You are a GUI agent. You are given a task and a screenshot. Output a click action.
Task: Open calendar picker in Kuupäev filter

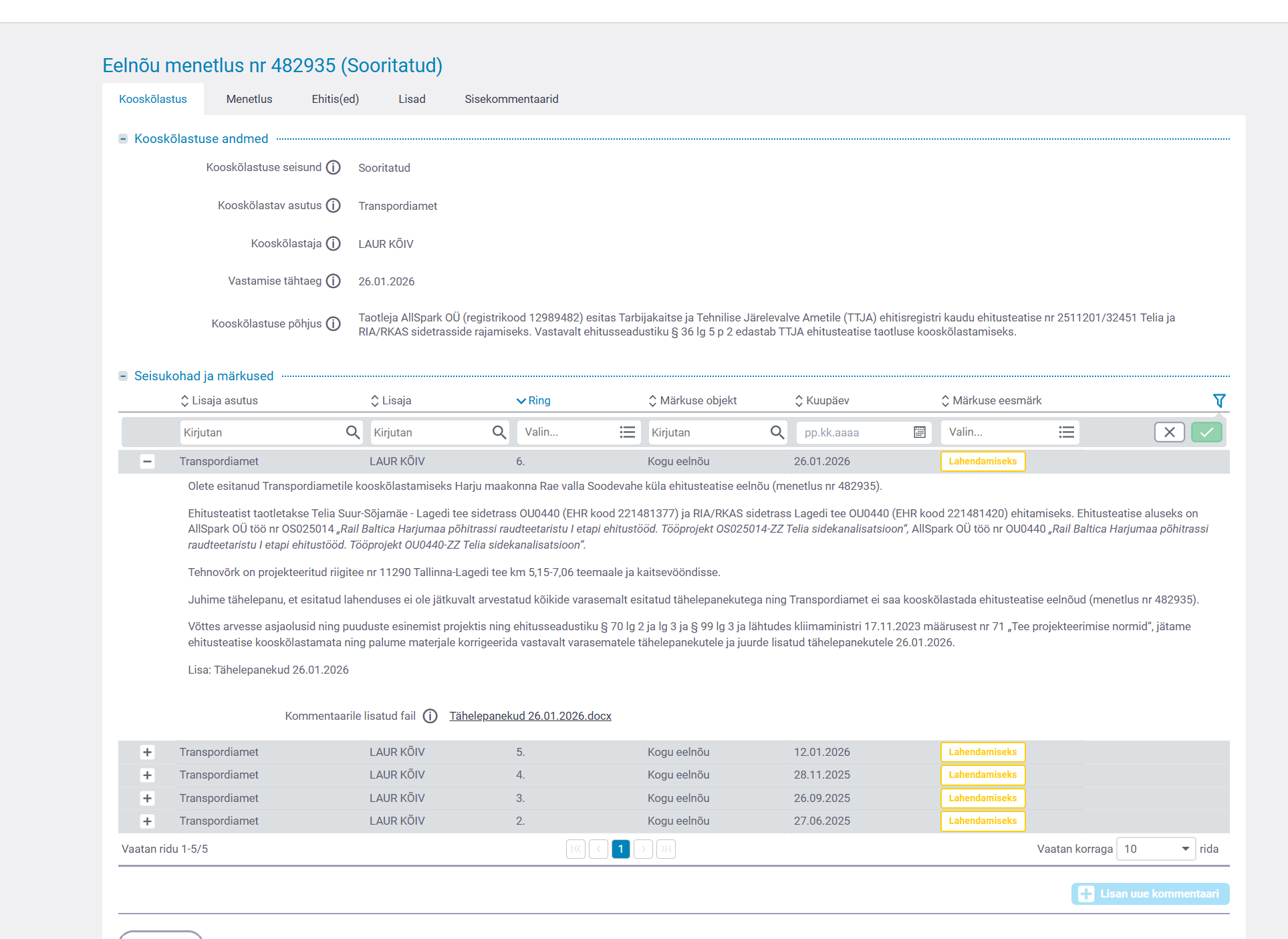coord(919,432)
